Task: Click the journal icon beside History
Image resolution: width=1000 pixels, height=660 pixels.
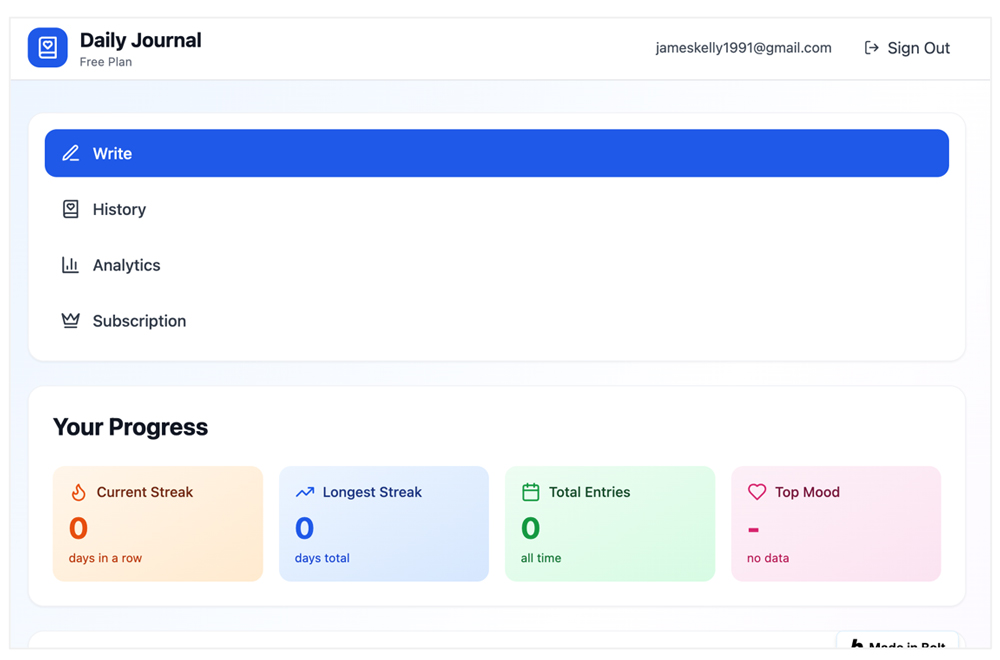Action: (70, 209)
